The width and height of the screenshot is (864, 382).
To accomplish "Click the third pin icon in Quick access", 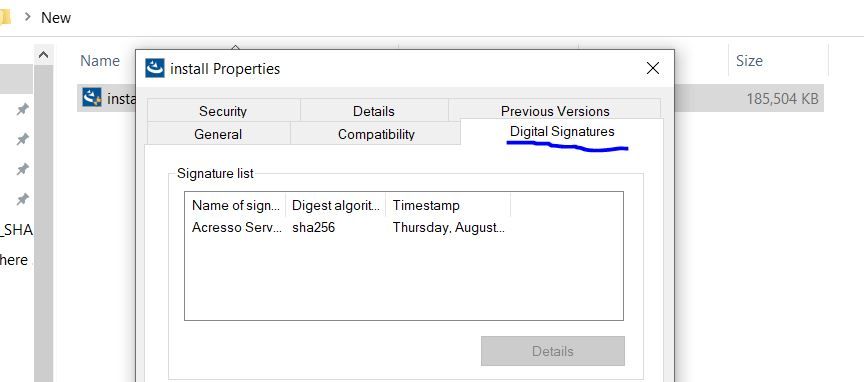I will coord(22,169).
